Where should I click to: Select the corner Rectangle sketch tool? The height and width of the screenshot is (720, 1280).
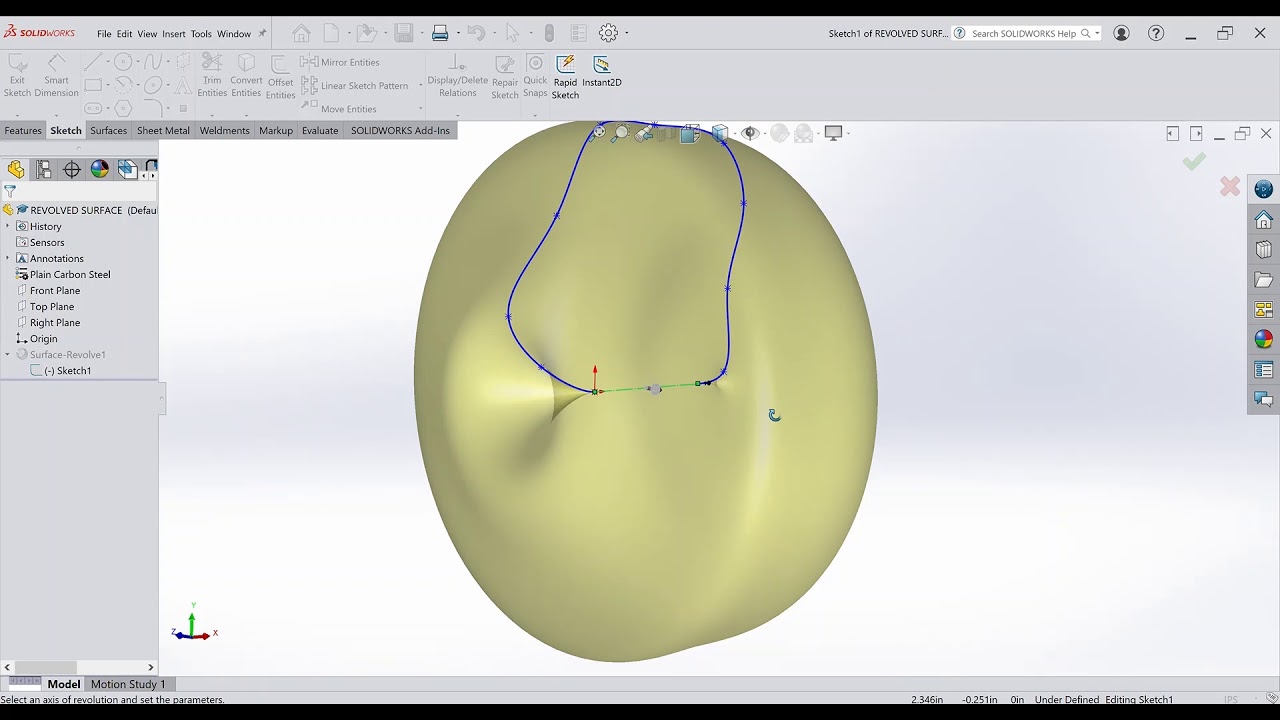coord(93,85)
